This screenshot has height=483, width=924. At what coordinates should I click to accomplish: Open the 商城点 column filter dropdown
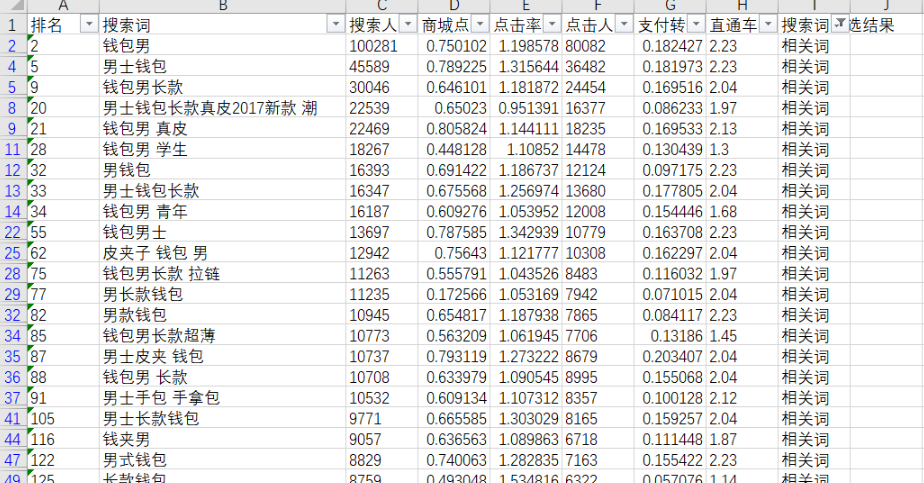(480, 25)
